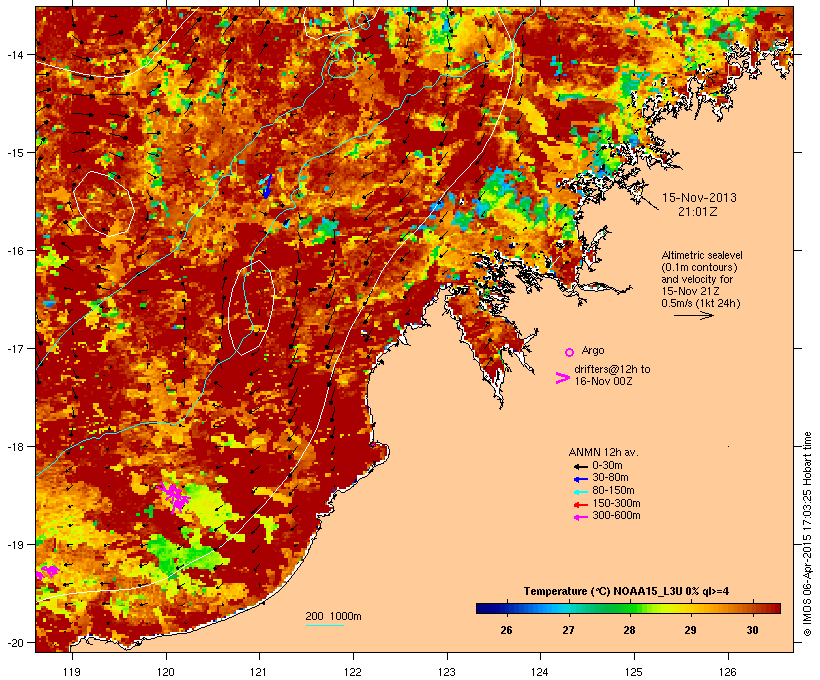Click the magenta Argo circle legend marker
This screenshot has width=820, height=680.
pyautogui.click(x=570, y=352)
